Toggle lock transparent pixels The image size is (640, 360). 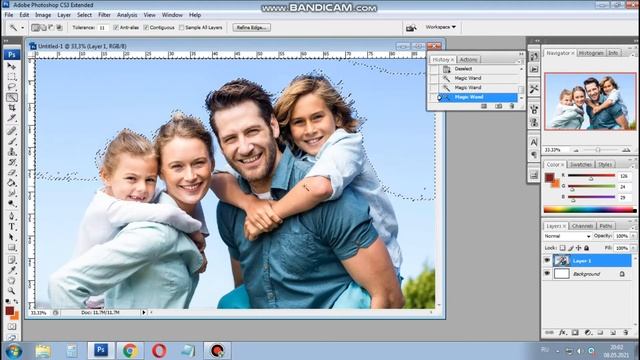point(562,248)
